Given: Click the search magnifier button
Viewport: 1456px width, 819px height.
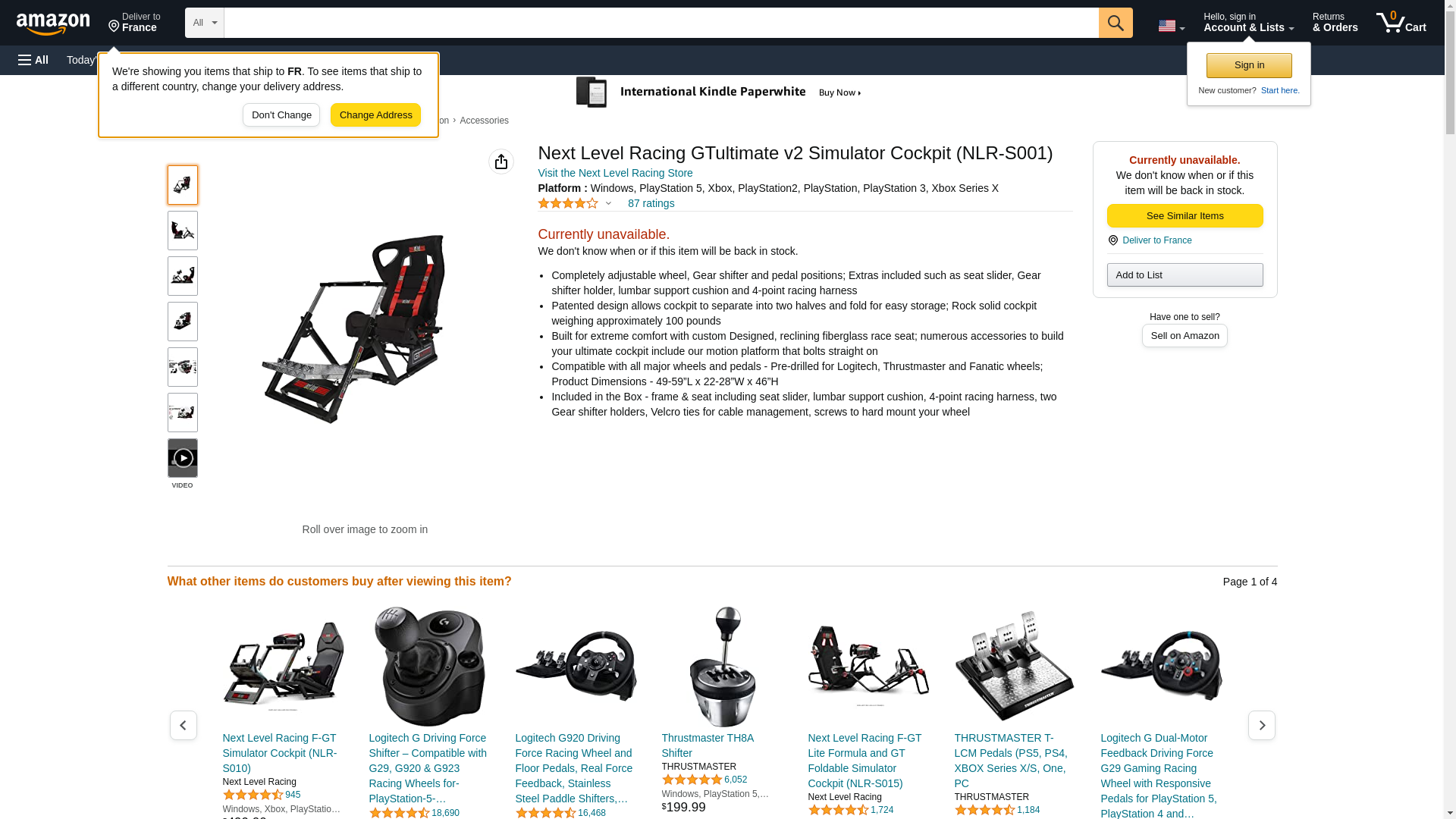Looking at the screenshot, I should coord(1116,23).
